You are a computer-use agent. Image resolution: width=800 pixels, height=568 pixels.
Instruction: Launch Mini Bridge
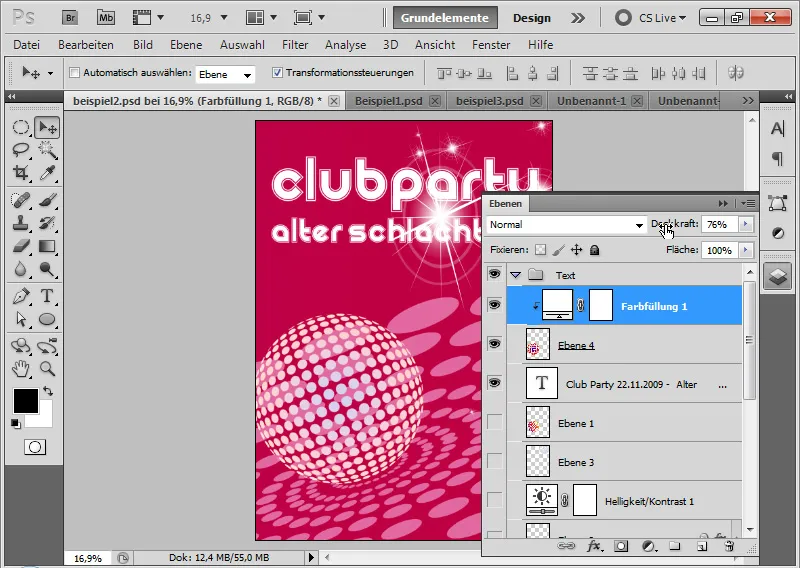coord(106,18)
